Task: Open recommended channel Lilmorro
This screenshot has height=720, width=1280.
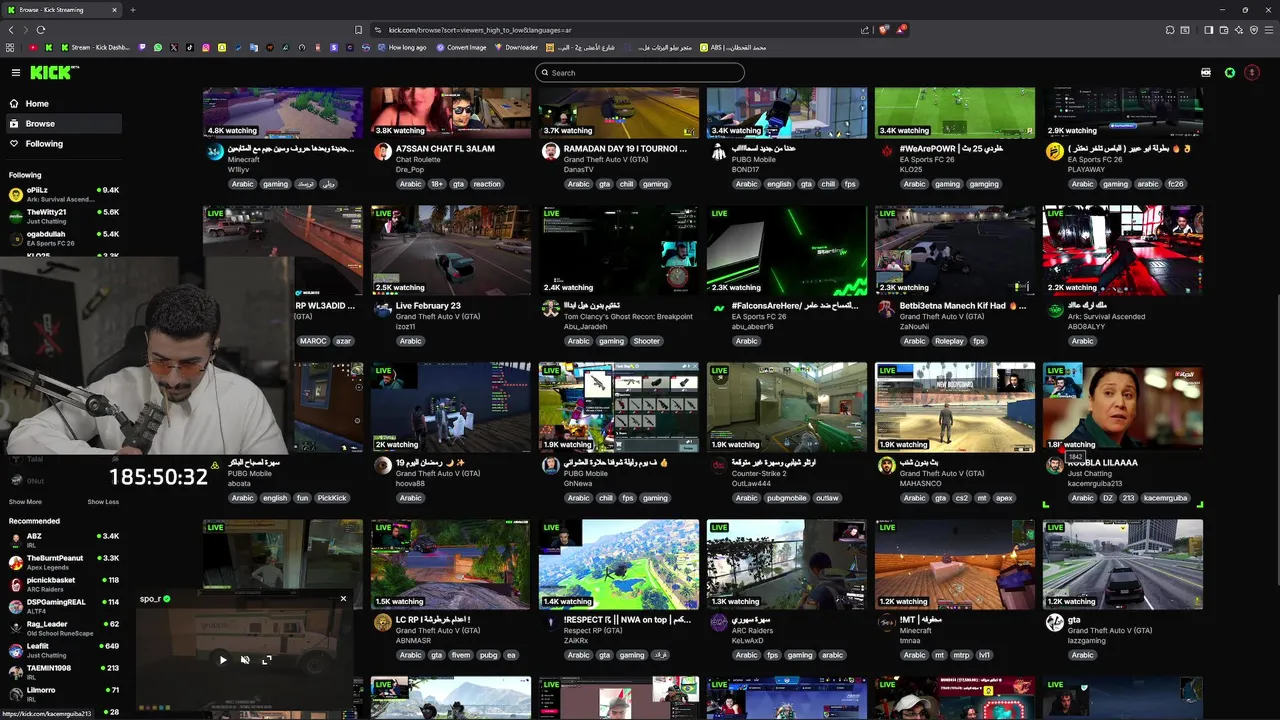Action: click(63, 695)
